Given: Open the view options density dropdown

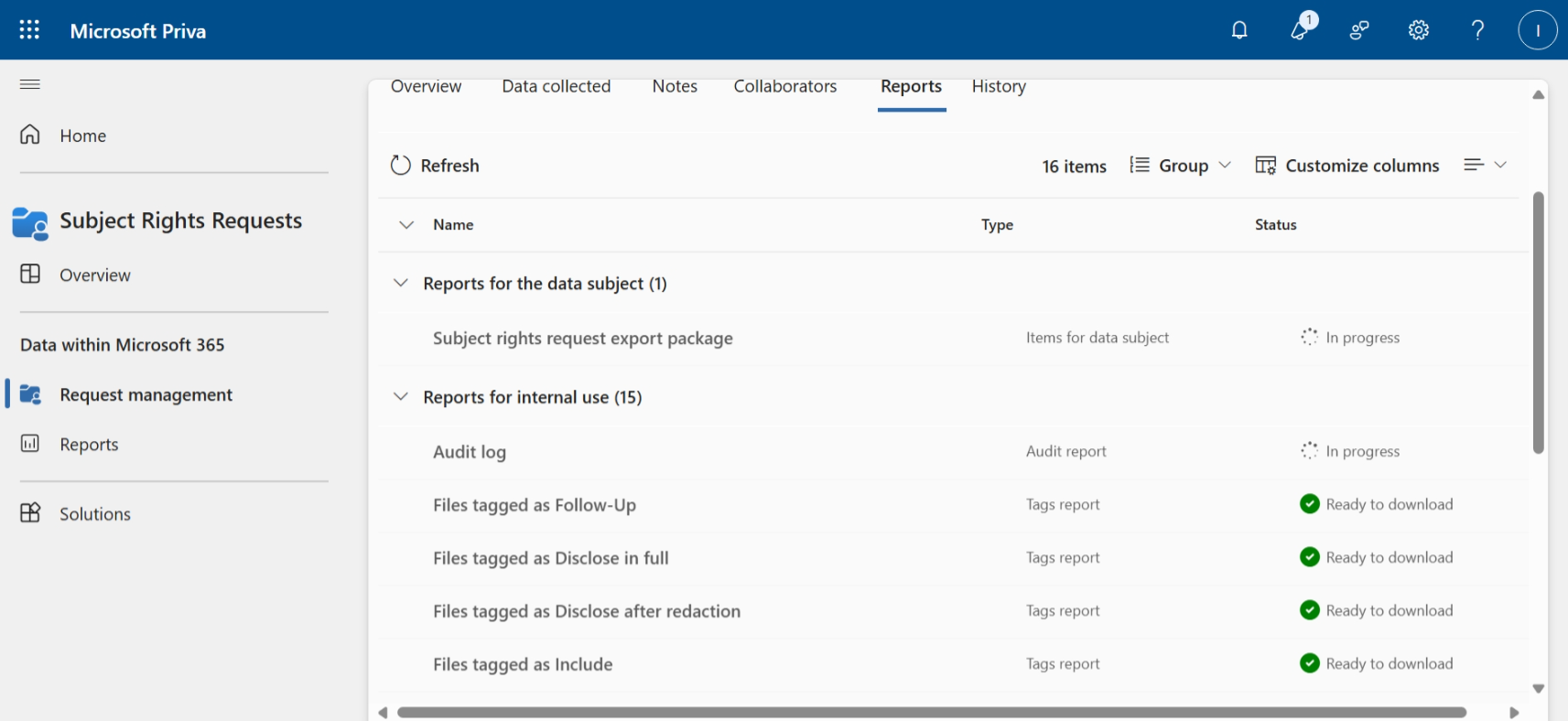Looking at the screenshot, I should 1485,165.
